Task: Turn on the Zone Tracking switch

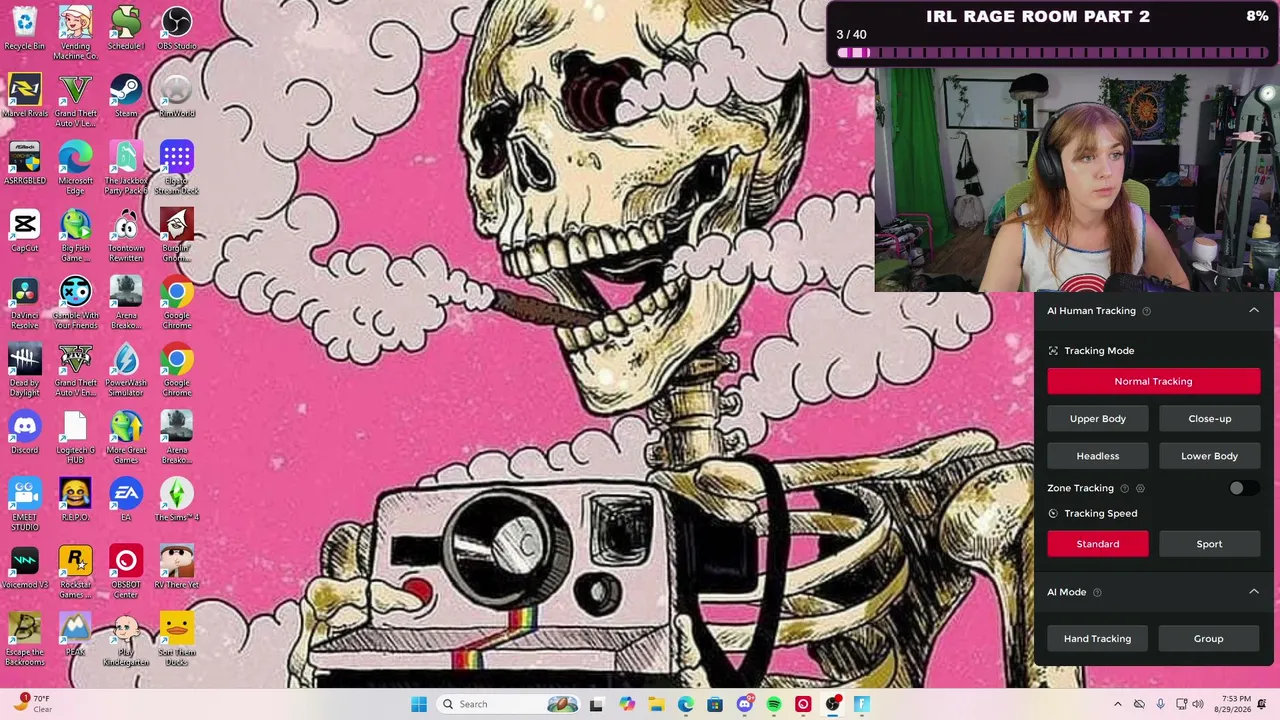Action: [1243, 488]
